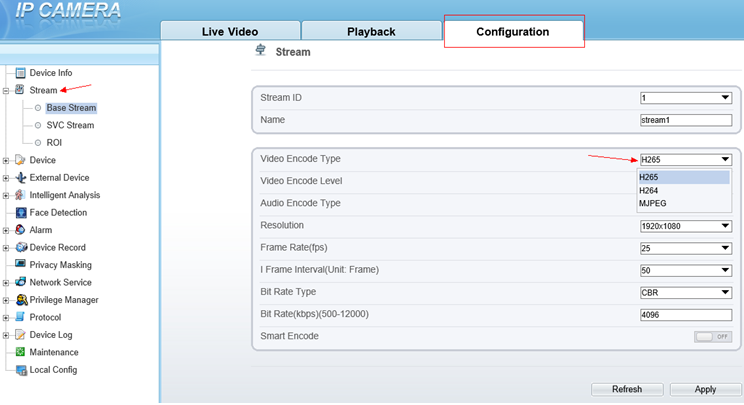Screen dimensions: 744x405
Task: Click the Bit Rate input field
Action: [x=686, y=314]
